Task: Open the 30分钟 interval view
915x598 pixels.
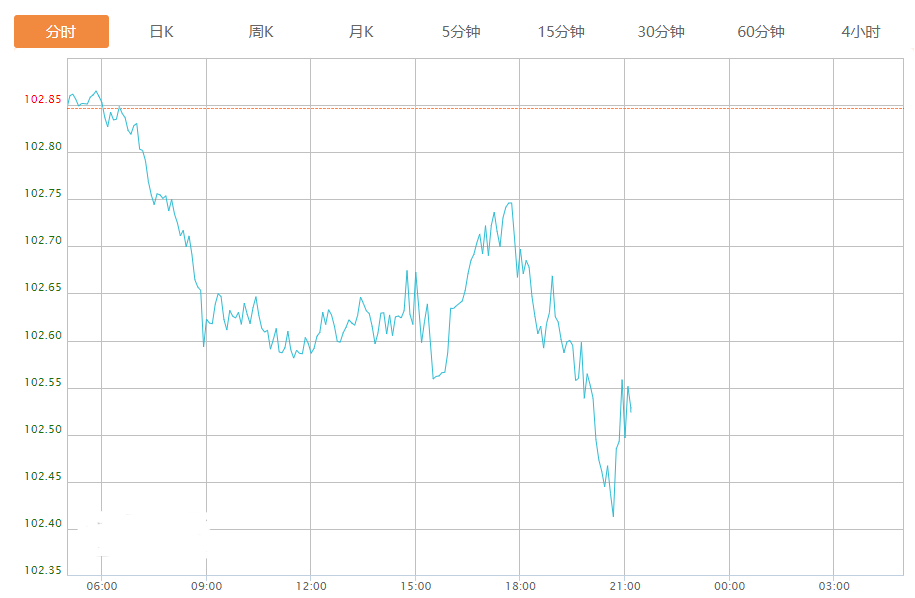Action: click(661, 32)
